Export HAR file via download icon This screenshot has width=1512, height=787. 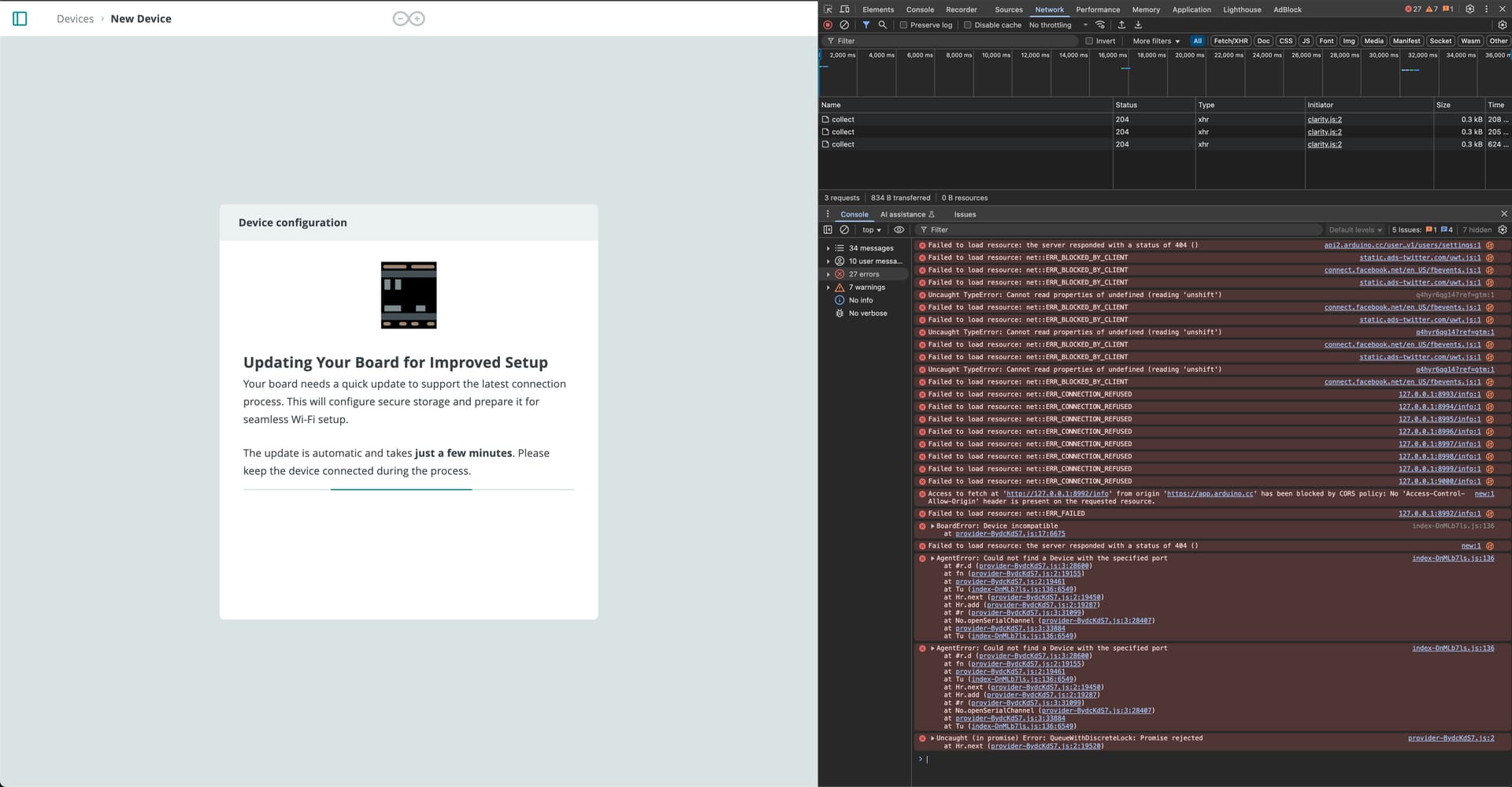pyautogui.click(x=1139, y=24)
